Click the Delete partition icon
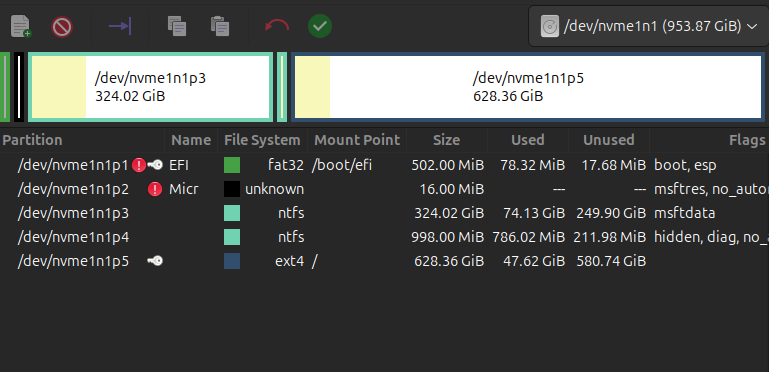 point(62,26)
